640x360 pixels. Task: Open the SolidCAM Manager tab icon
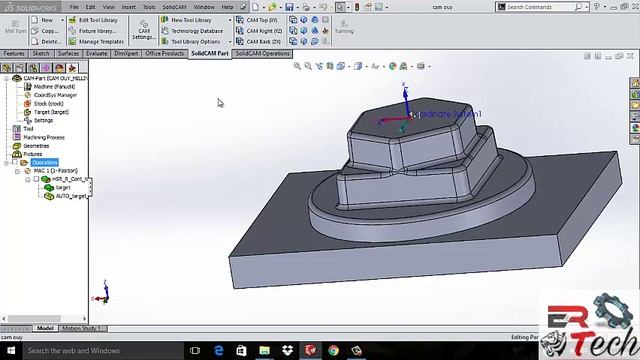[x=72, y=68]
